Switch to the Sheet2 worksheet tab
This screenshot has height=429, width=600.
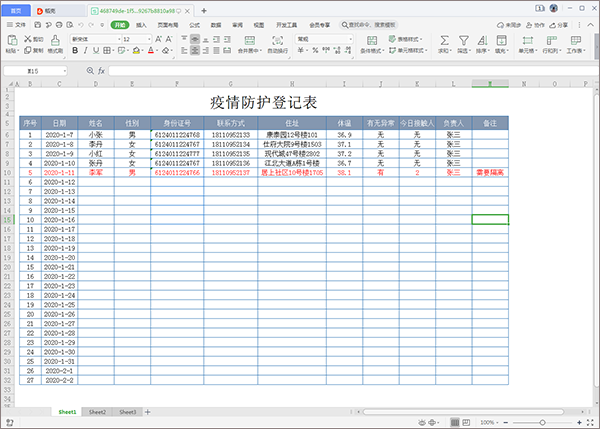tap(97, 412)
